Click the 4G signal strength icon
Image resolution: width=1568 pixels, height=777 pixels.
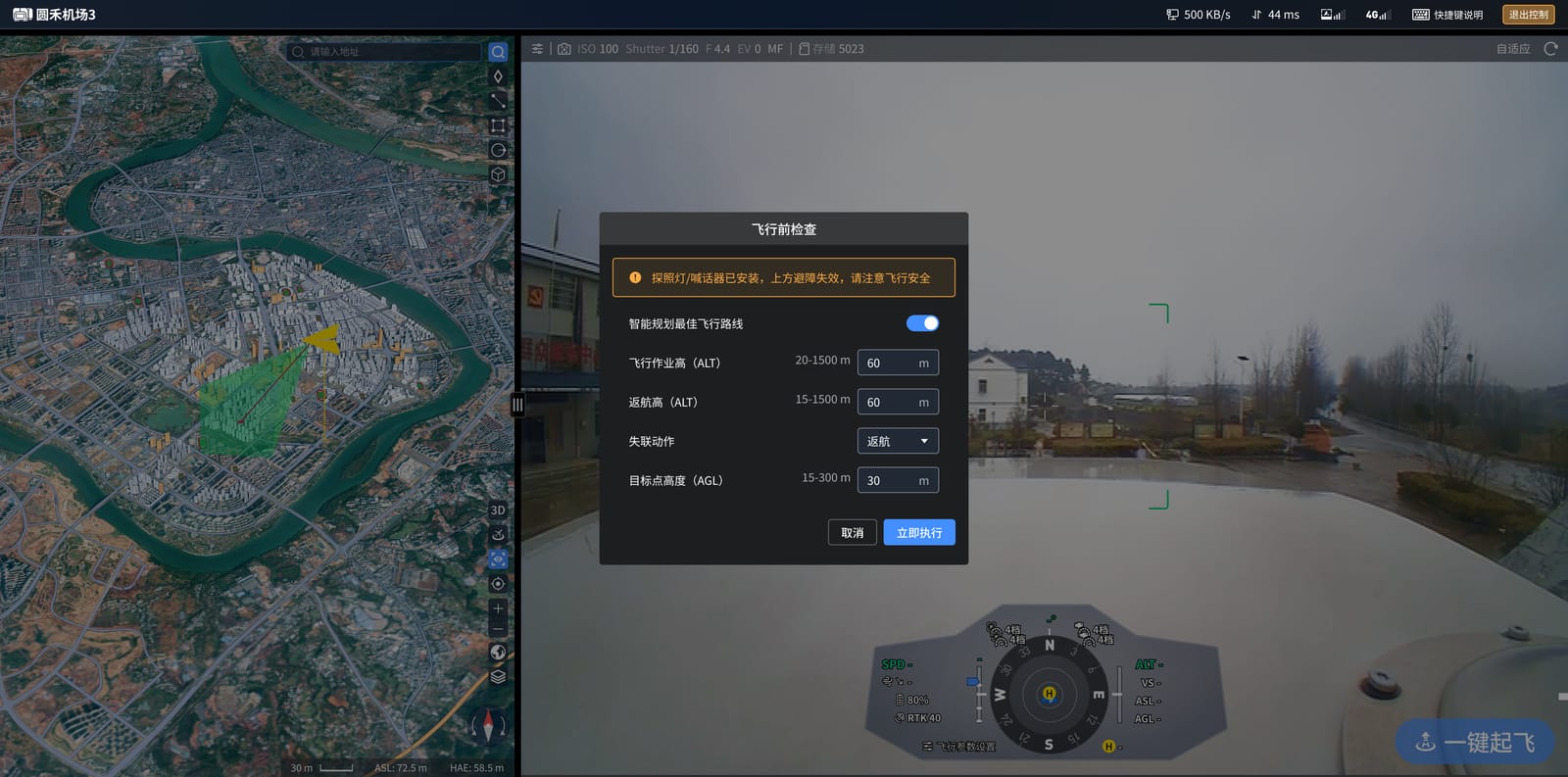(x=1378, y=15)
